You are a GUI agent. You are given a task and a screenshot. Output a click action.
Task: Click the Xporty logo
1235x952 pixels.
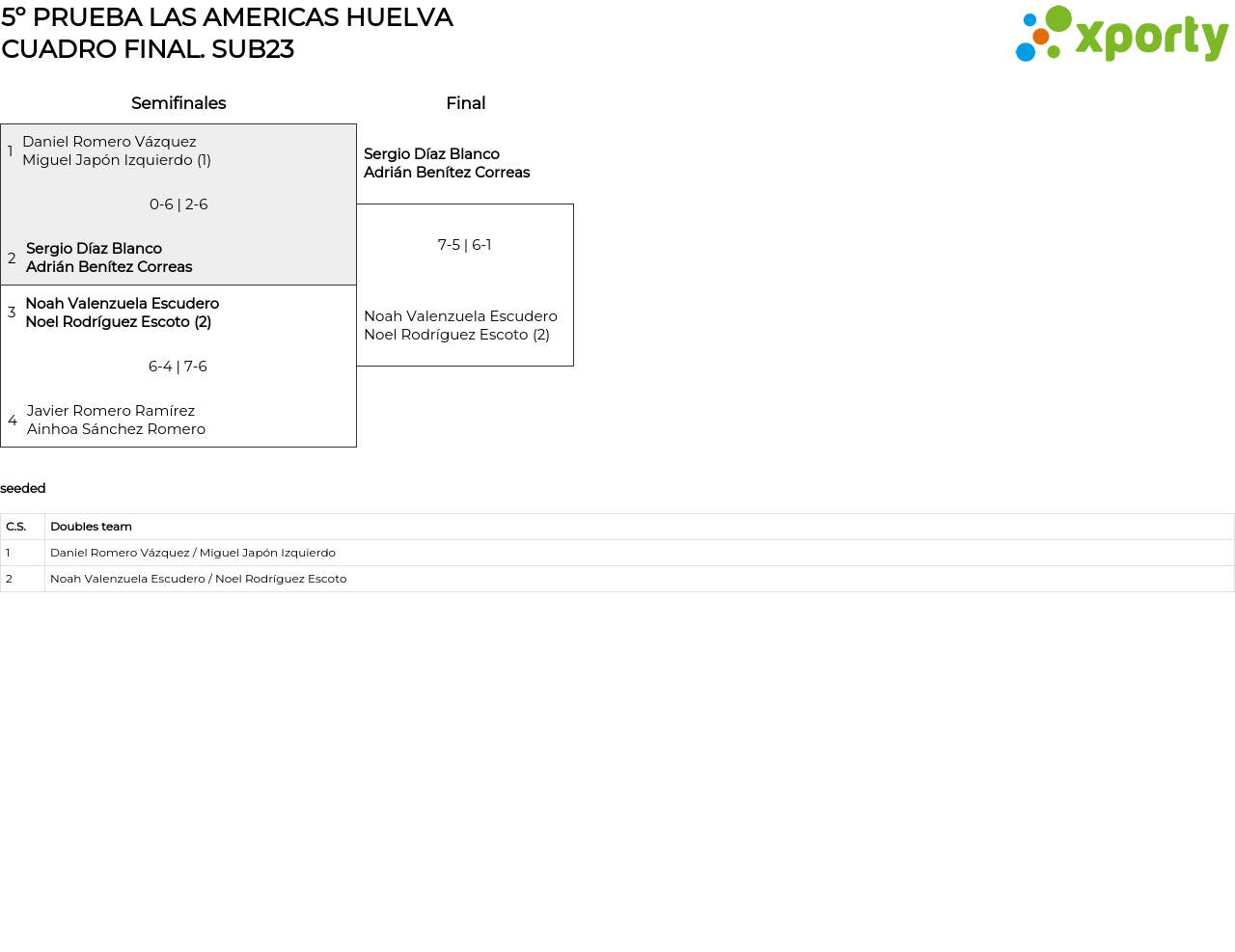(1121, 34)
